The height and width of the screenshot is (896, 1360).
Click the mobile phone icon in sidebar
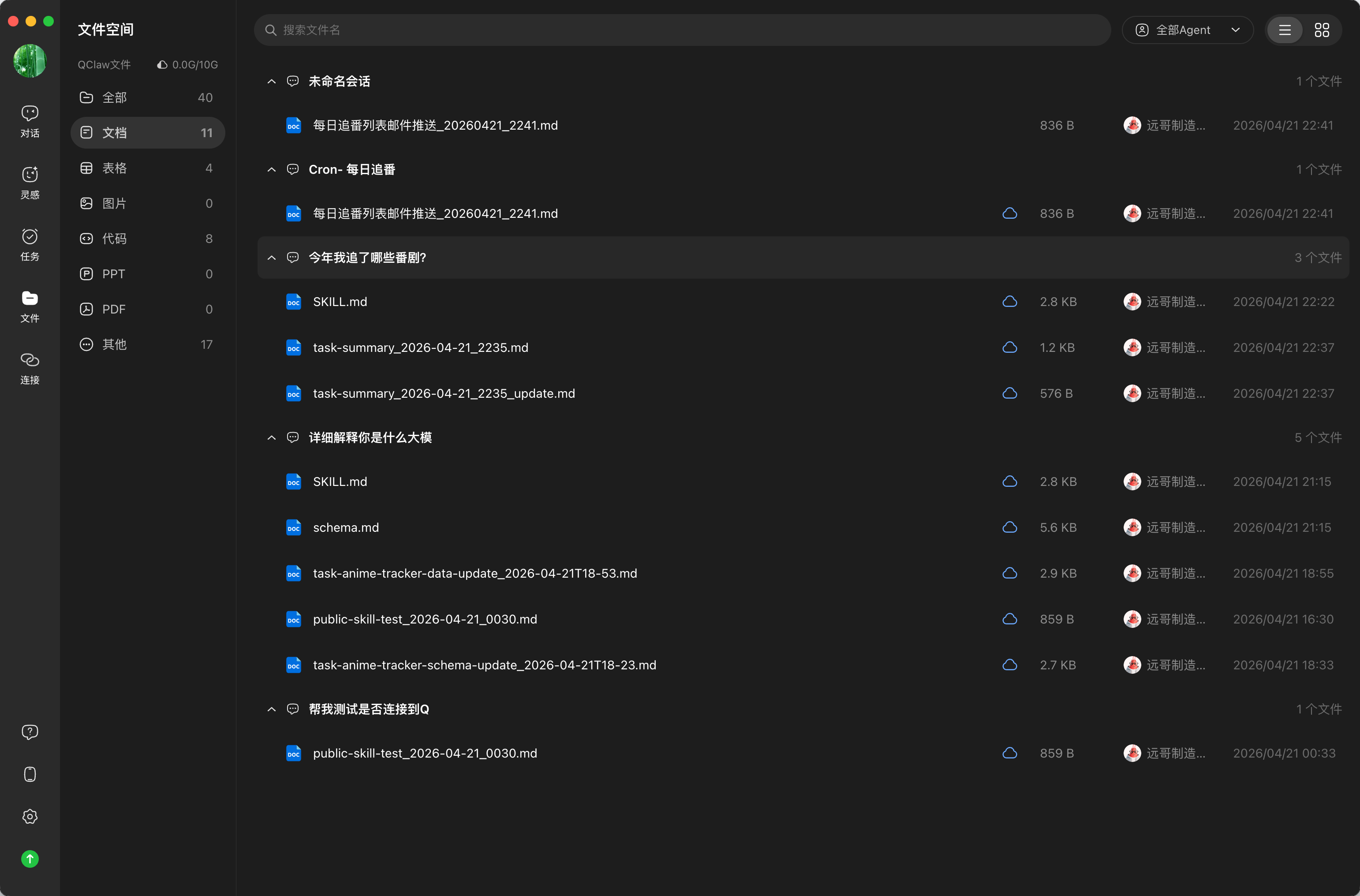coord(30,774)
